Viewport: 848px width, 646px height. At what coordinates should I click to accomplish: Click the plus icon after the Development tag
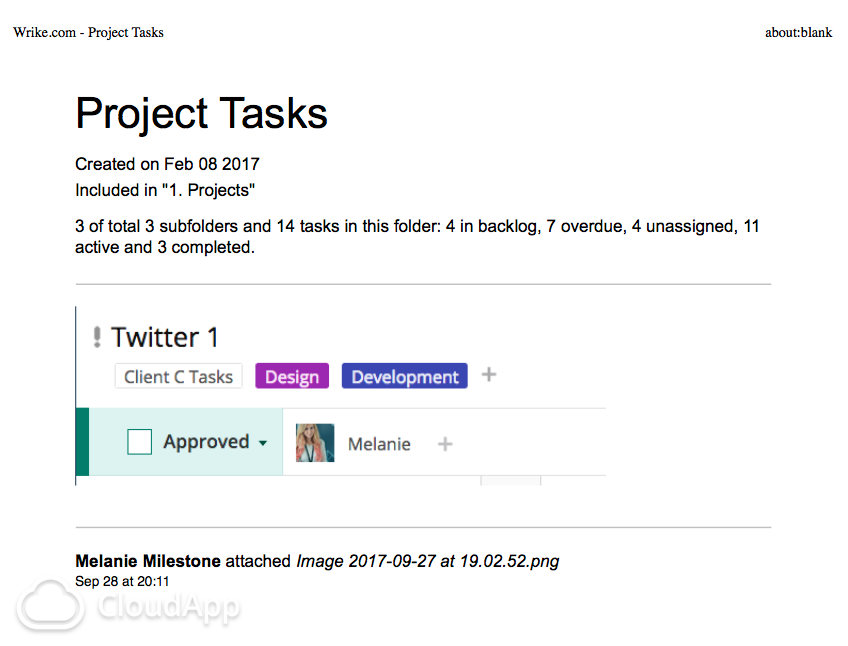[x=489, y=375]
